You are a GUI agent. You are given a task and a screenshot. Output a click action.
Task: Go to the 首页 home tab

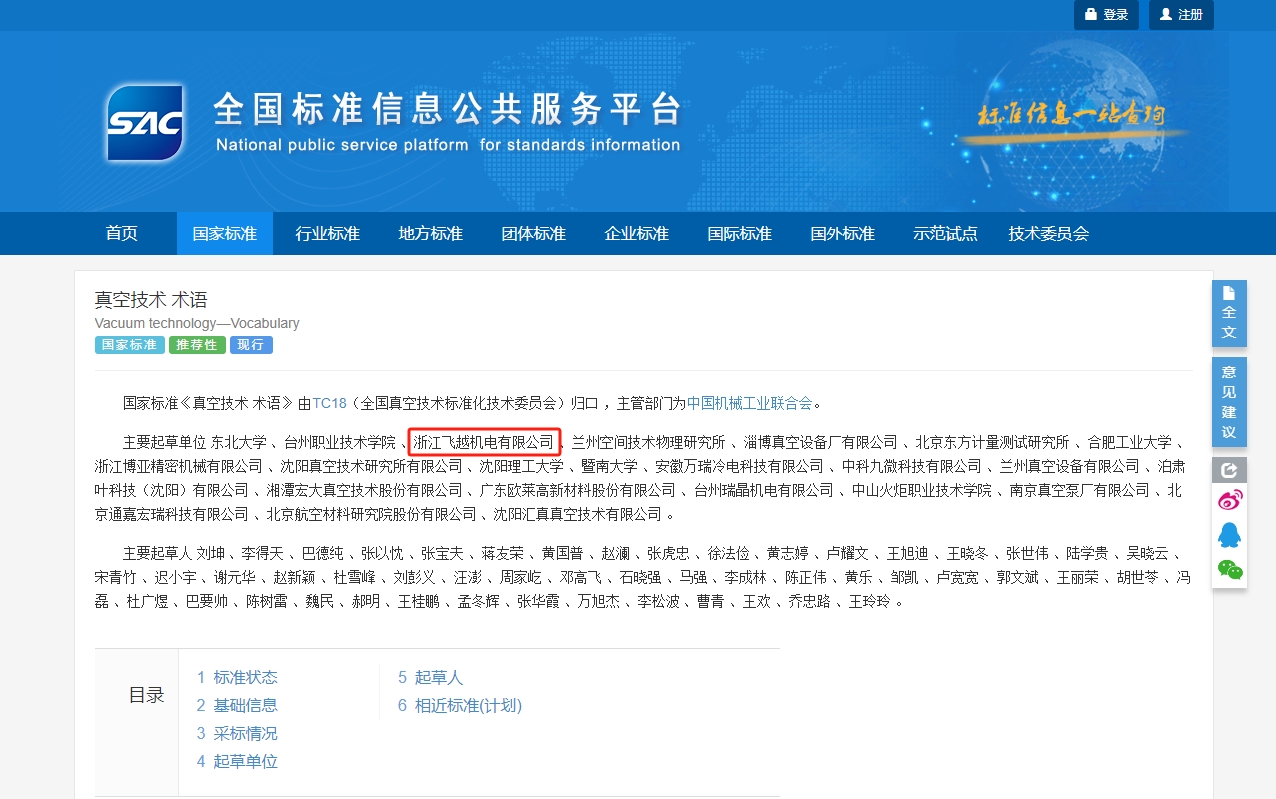(122, 234)
